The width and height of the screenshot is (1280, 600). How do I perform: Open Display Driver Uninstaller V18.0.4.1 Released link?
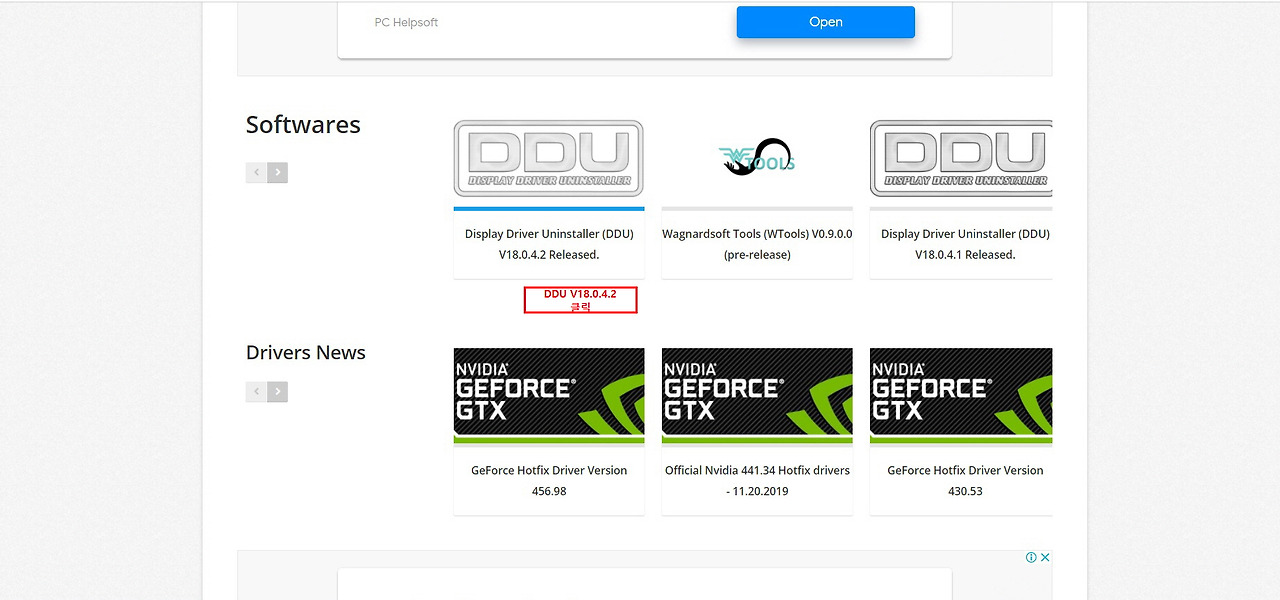965,244
